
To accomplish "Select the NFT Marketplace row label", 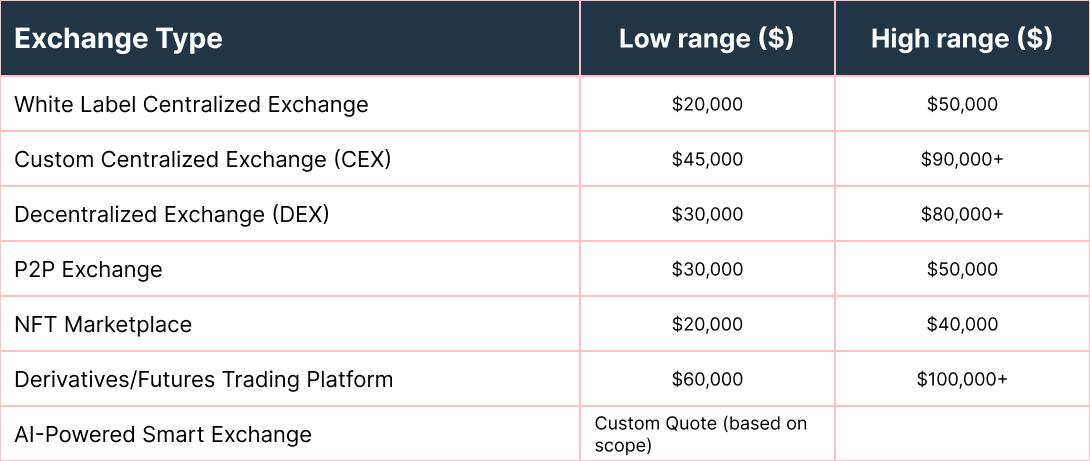I will 103,324.
